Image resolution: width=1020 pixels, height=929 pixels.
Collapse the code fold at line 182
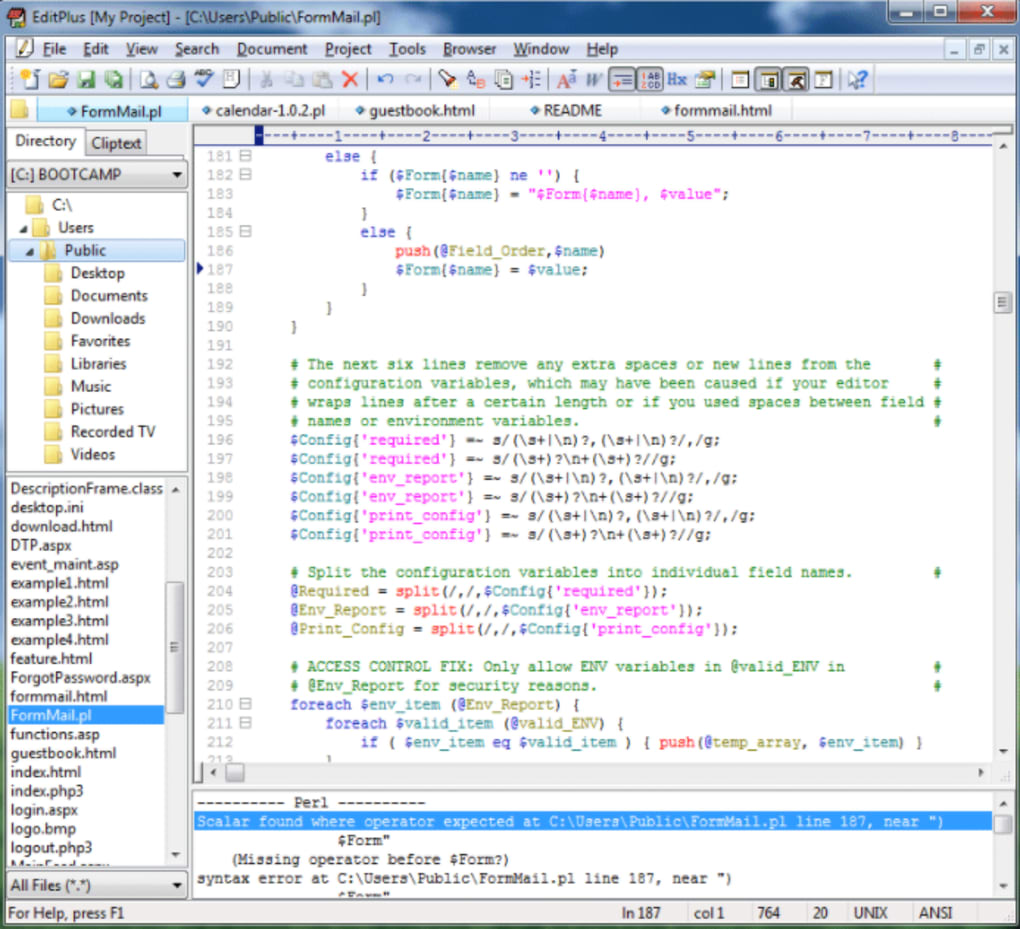pyautogui.click(x=245, y=174)
